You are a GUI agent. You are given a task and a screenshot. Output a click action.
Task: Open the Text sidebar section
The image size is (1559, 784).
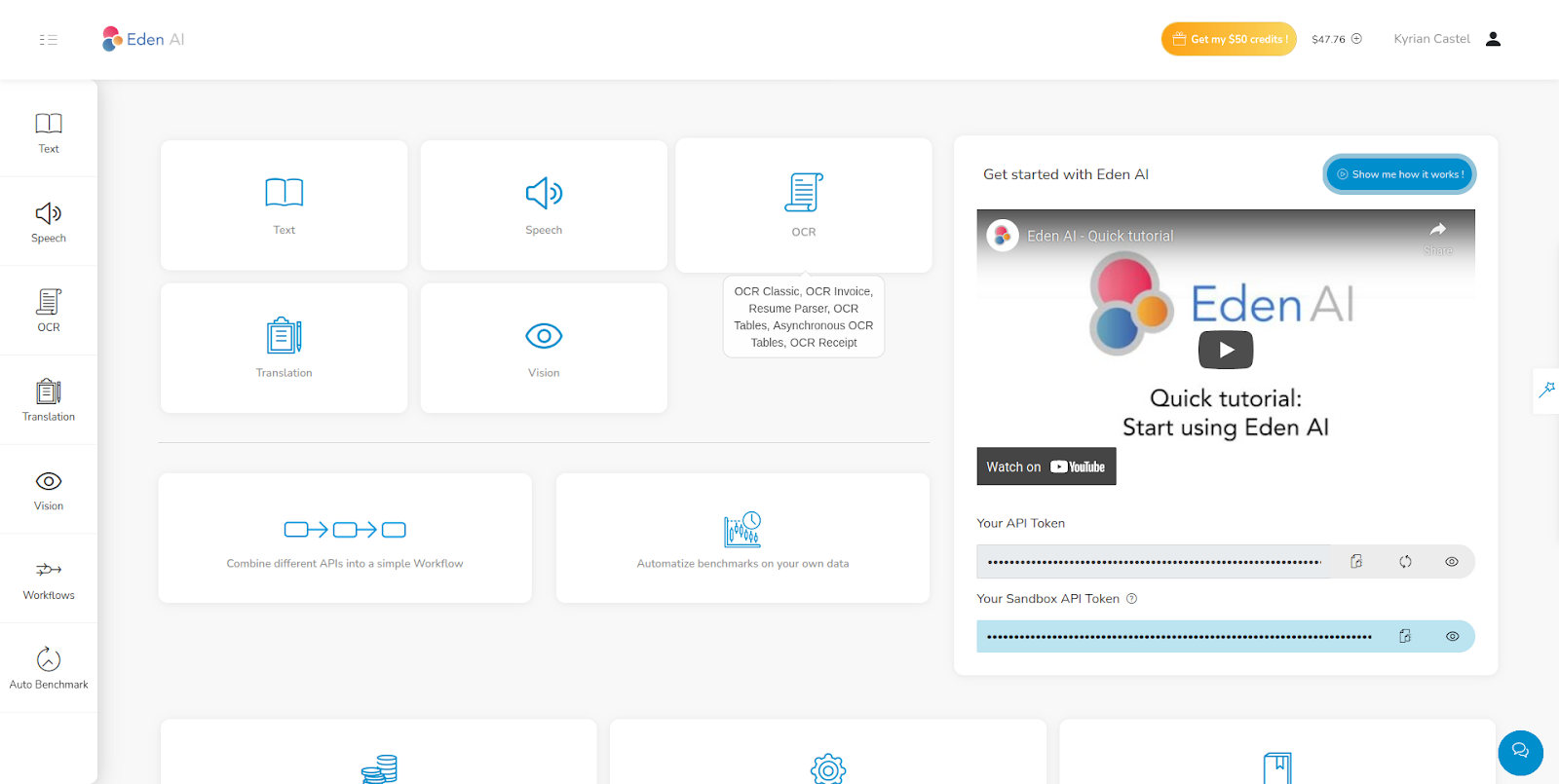click(49, 132)
